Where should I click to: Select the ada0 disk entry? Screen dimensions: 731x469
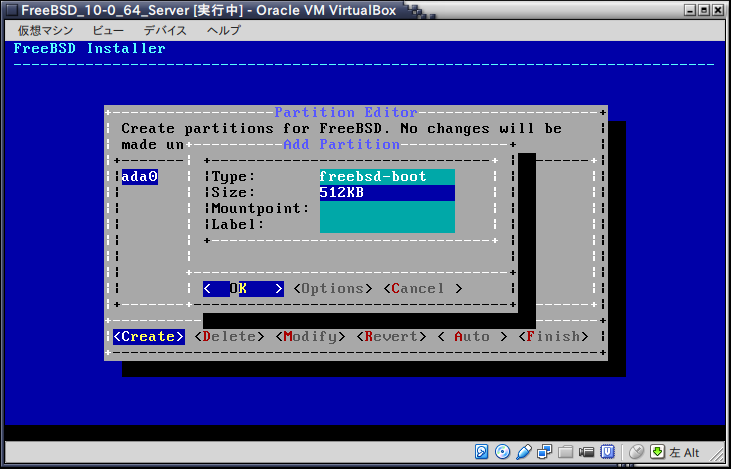coord(139,177)
